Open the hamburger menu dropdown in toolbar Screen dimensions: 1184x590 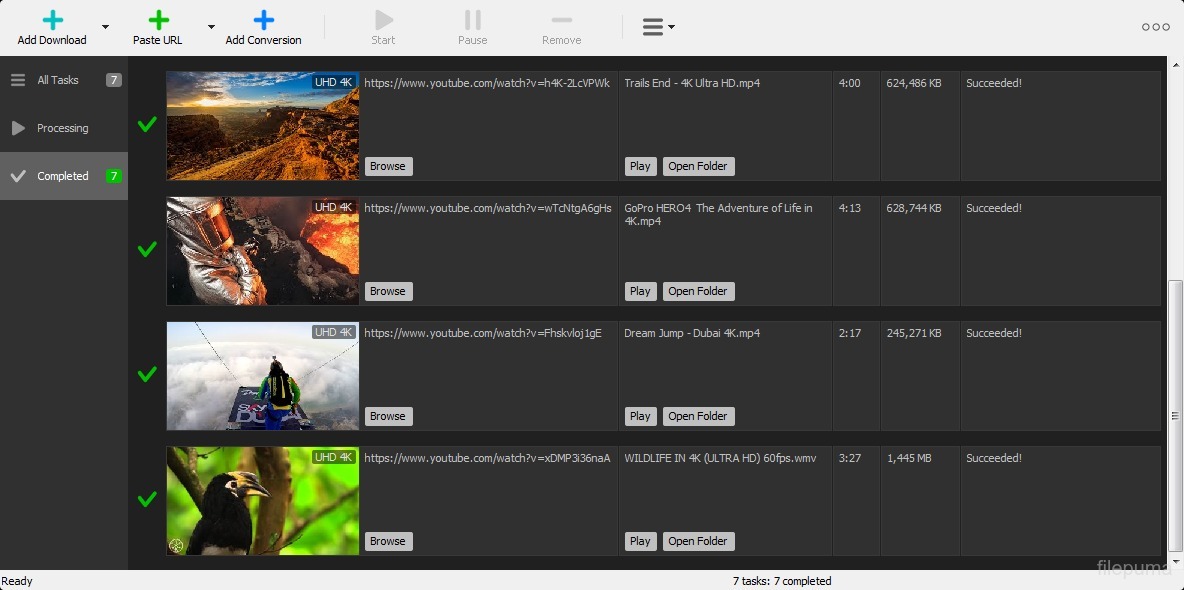coord(657,27)
